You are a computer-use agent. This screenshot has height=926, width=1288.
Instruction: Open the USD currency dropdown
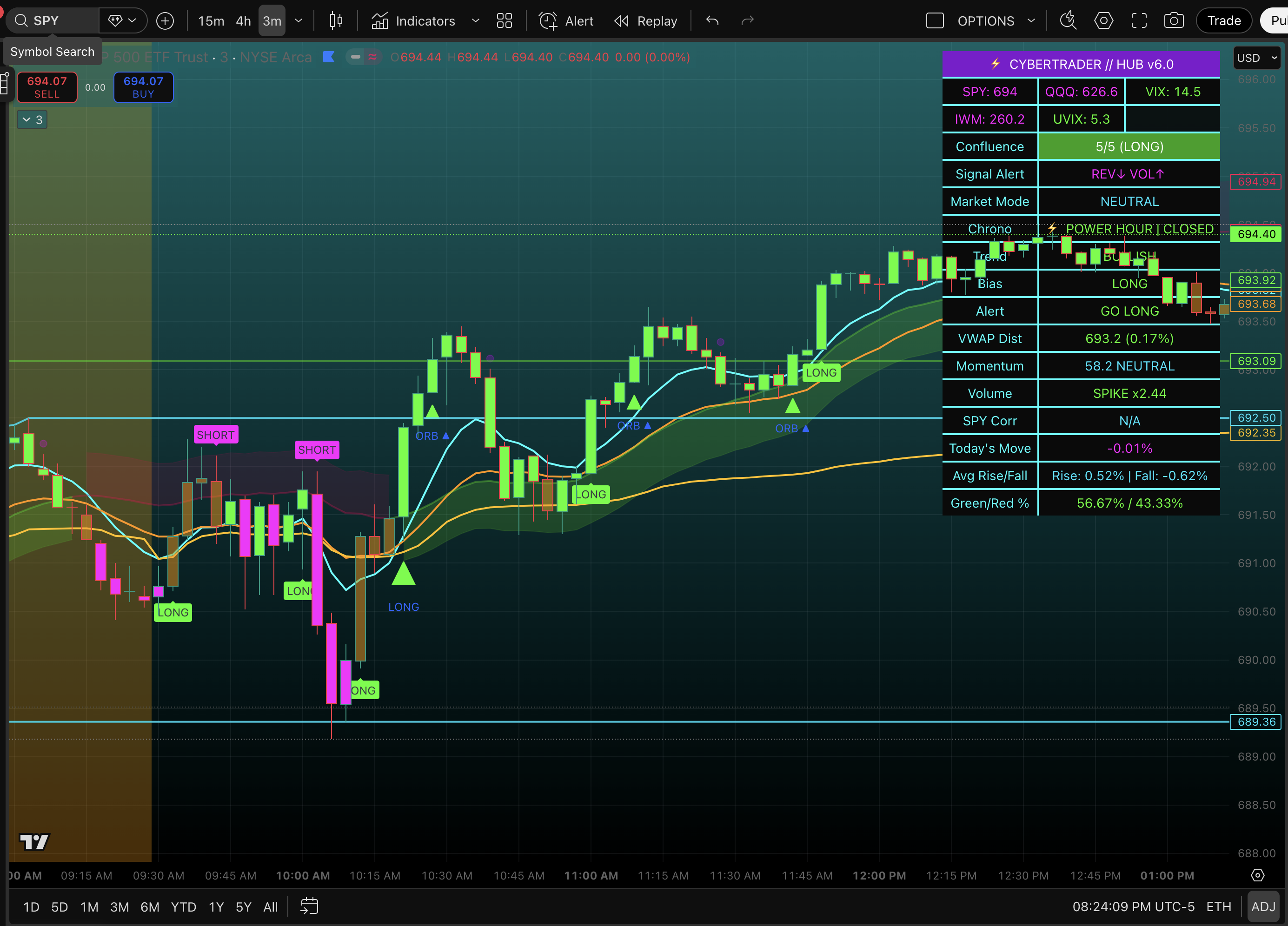1256,57
